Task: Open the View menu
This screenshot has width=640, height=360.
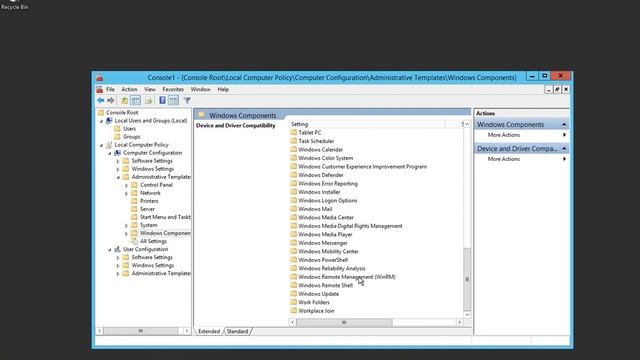Action: (x=149, y=89)
